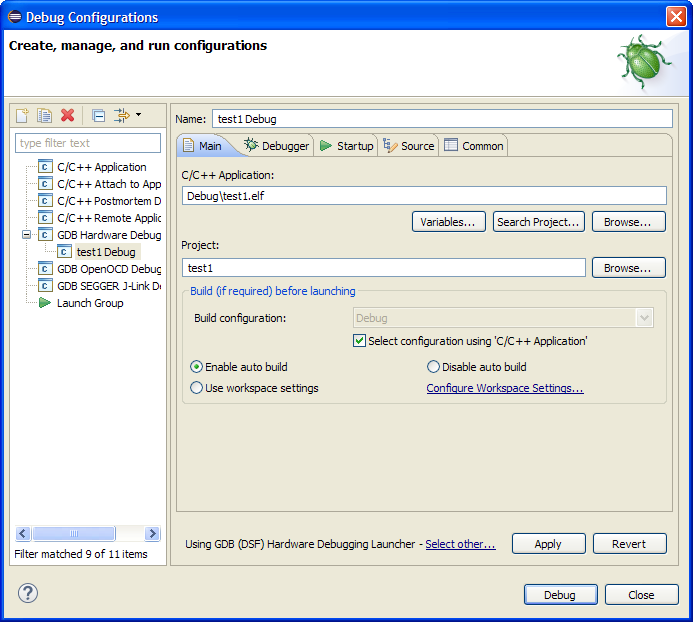This screenshot has height=622, width=693.
Task: Revert configuration changes
Action: point(629,544)
